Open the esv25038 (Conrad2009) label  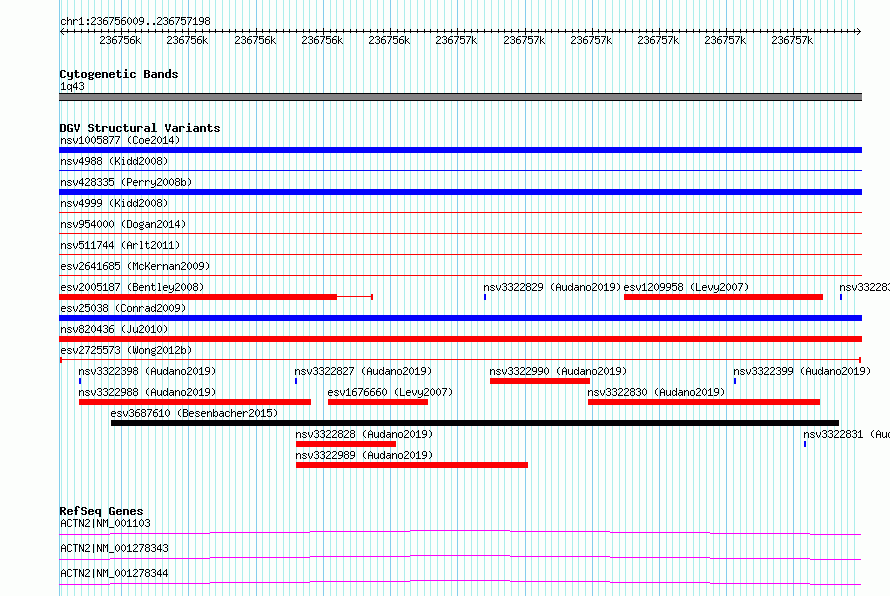tap(123, 308)
